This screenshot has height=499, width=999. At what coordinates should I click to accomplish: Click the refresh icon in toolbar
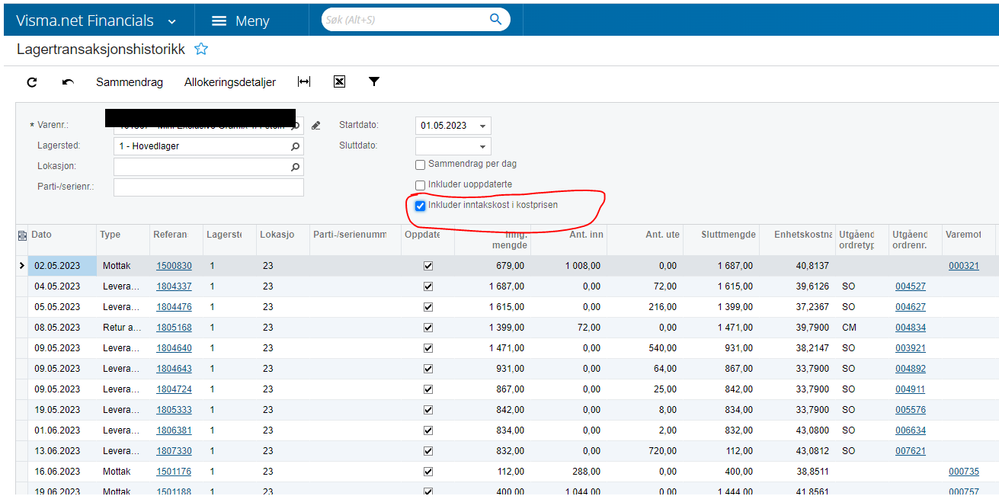tap(32, 82)
